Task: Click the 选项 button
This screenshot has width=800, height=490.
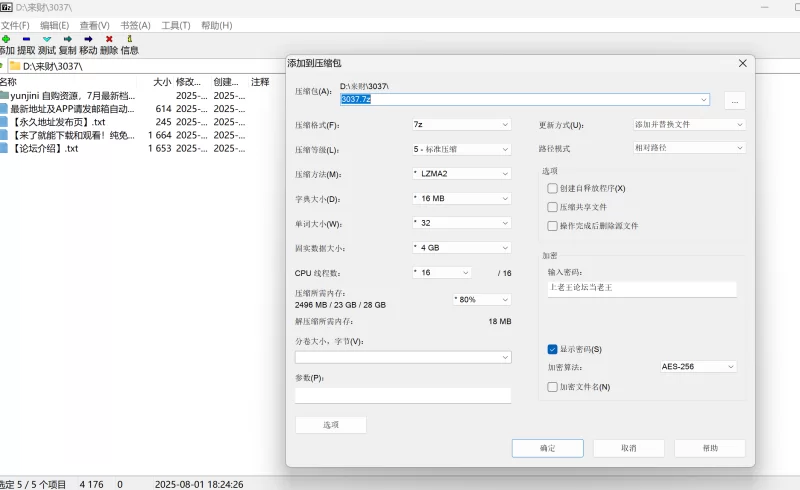Action: 331,425
